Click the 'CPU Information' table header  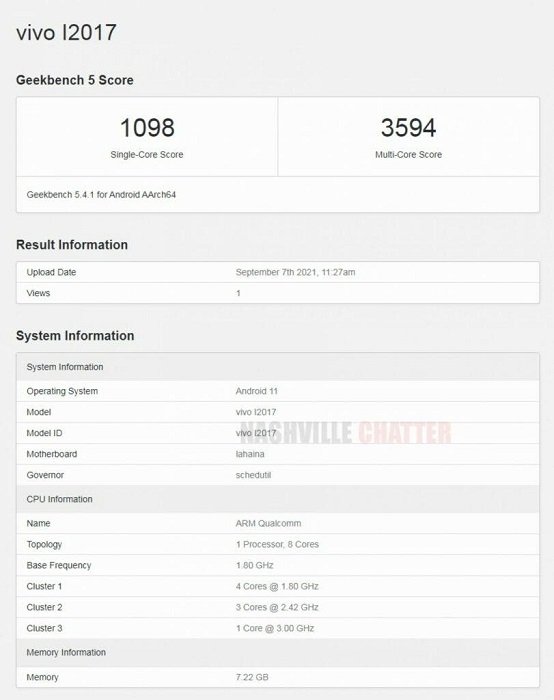tap(278, 499)
